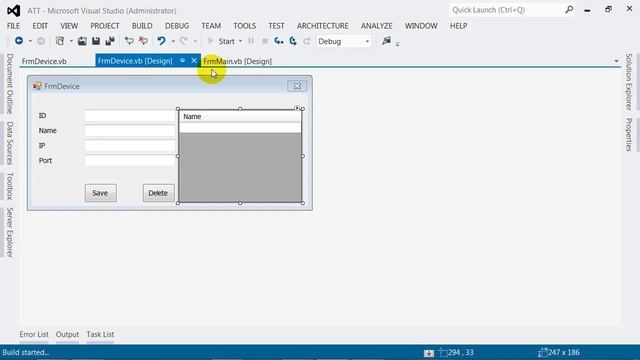Open the VIEW menu
The width and height of the screenshot is (640, 360).
click(69, 26)
